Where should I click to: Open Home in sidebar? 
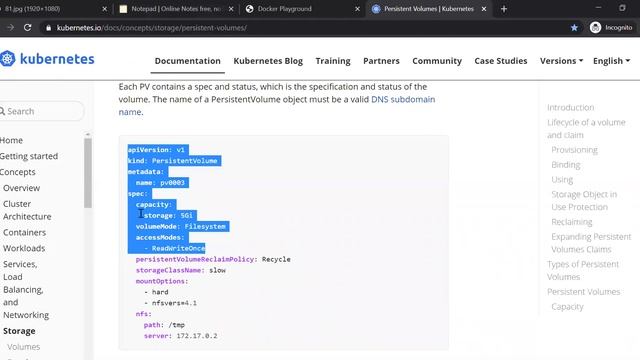pyautogui.click(x=11, y=140)
